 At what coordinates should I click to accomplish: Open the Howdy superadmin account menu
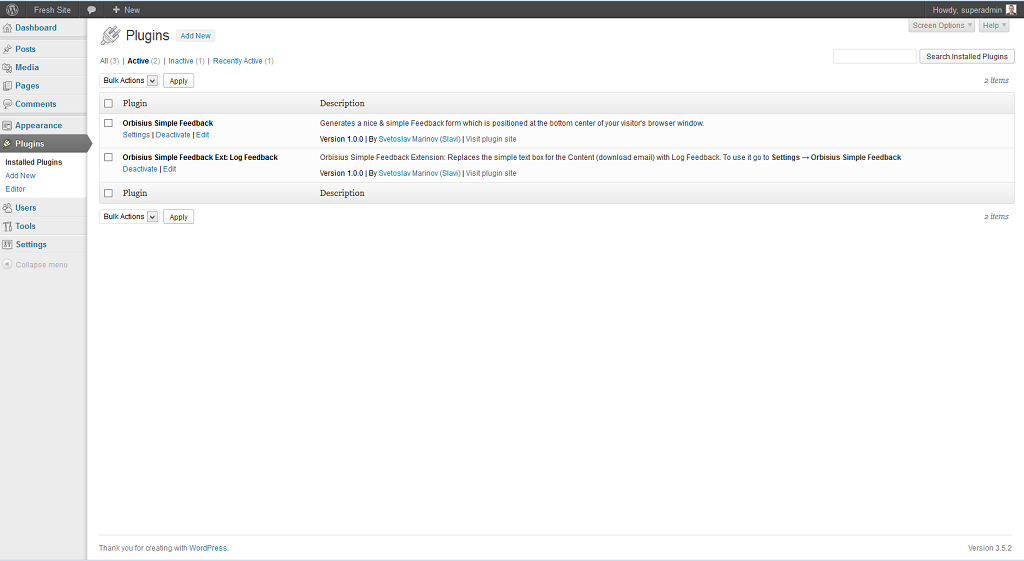(x=974, y=10)
